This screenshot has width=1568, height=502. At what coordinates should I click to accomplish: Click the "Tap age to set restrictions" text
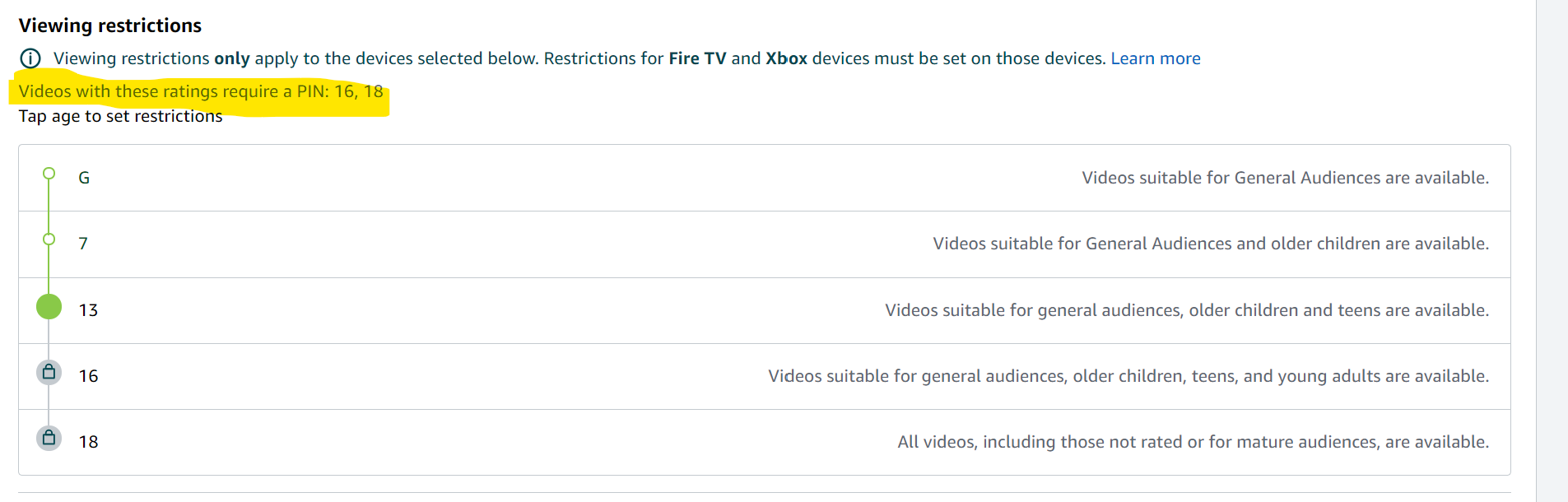point(120,116)
